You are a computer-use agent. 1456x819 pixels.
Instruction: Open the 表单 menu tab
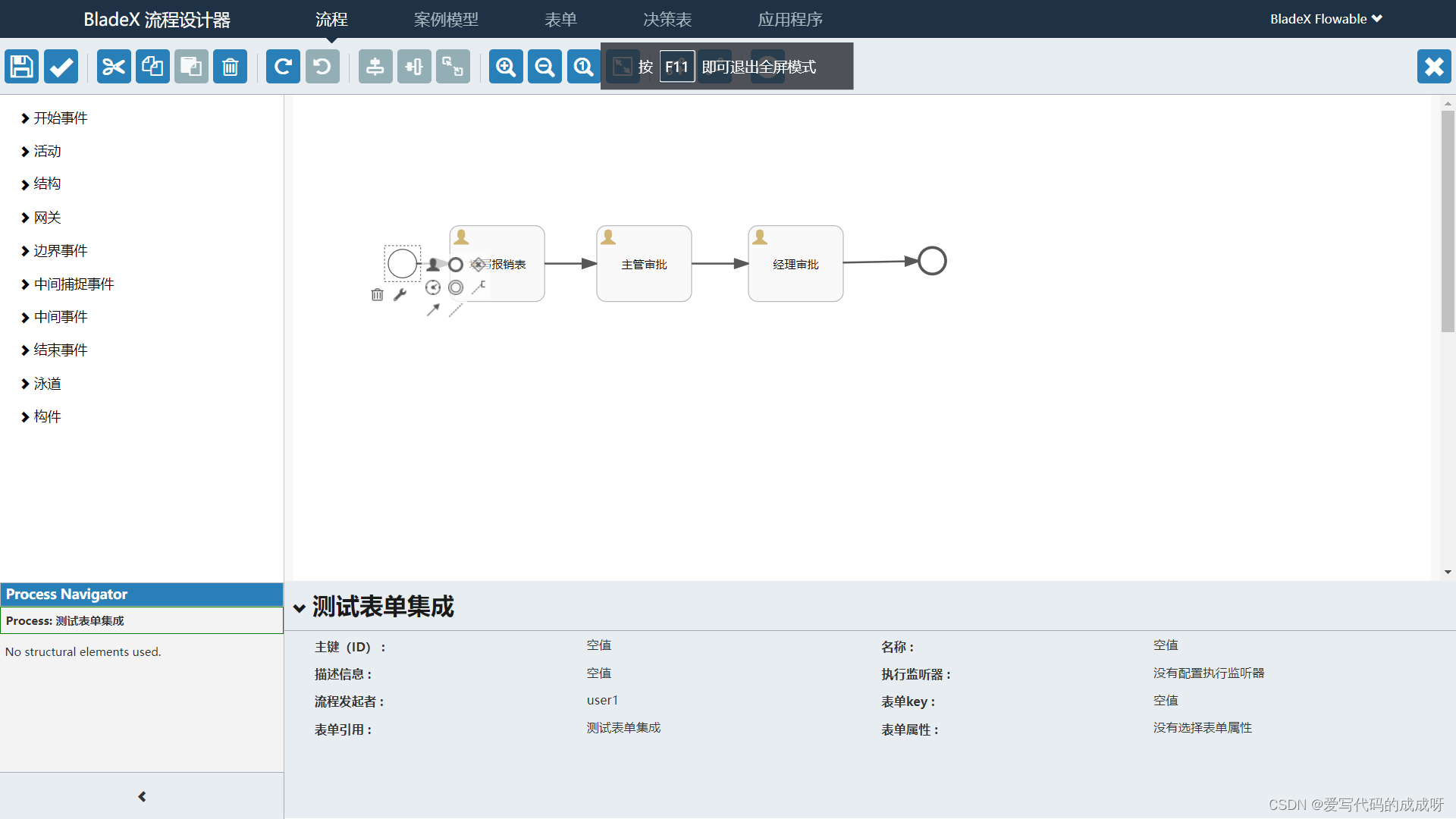tap(559, 18)
